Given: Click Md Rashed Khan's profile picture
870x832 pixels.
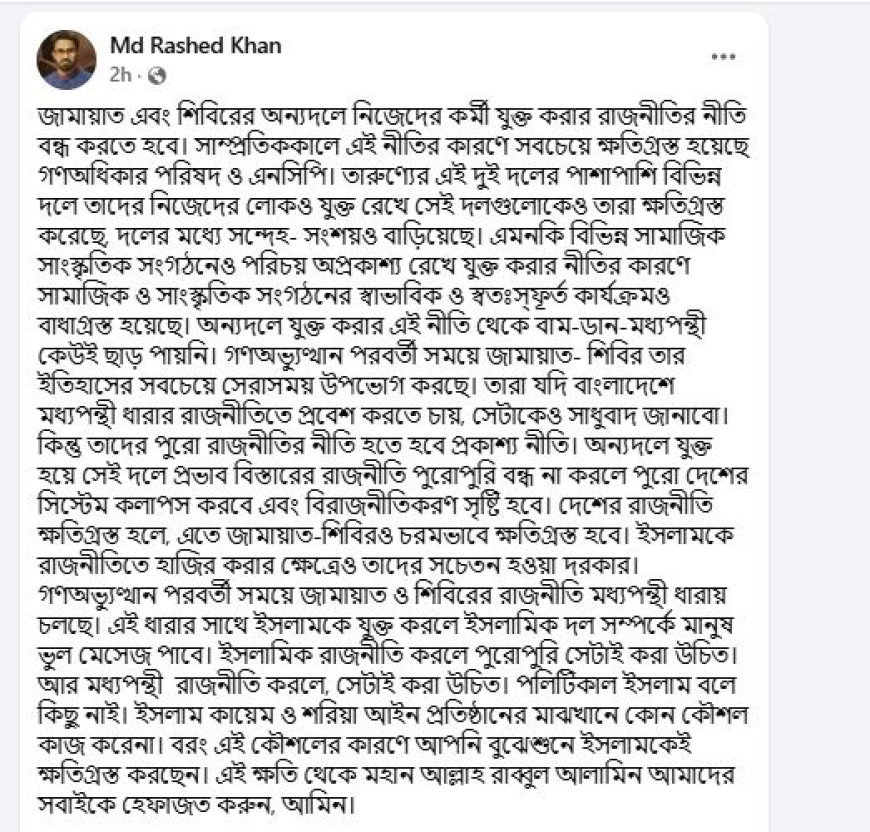Looking at the screenshot, I should pos(67,58).
